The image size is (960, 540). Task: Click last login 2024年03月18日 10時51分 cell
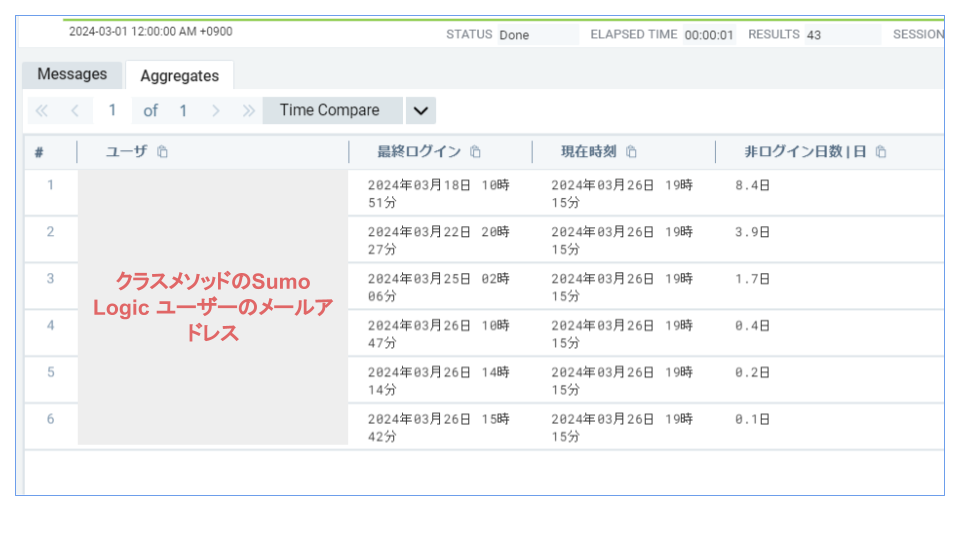point(438,193)
